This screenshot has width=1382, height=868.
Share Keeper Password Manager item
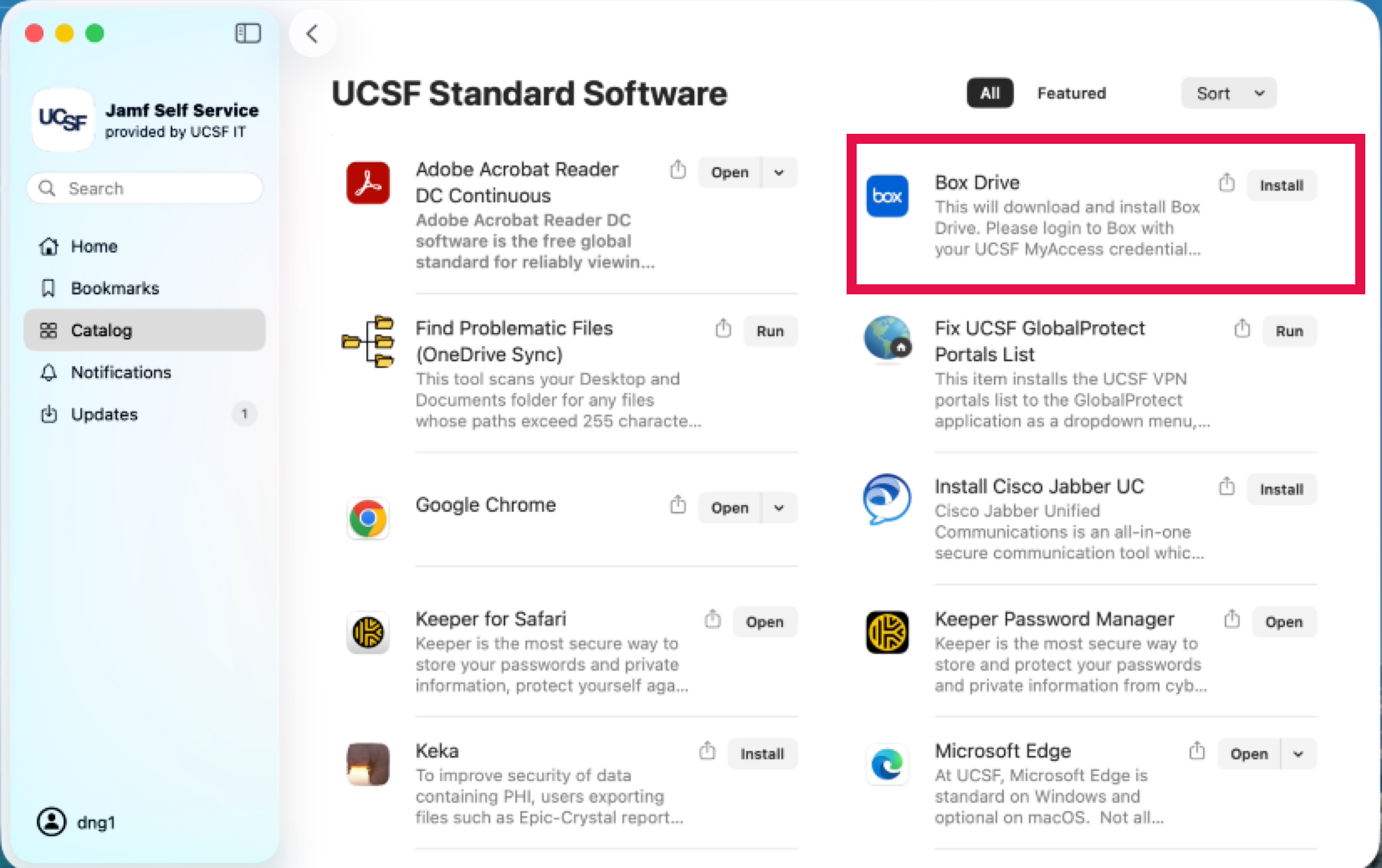[x=1231, y=620]
